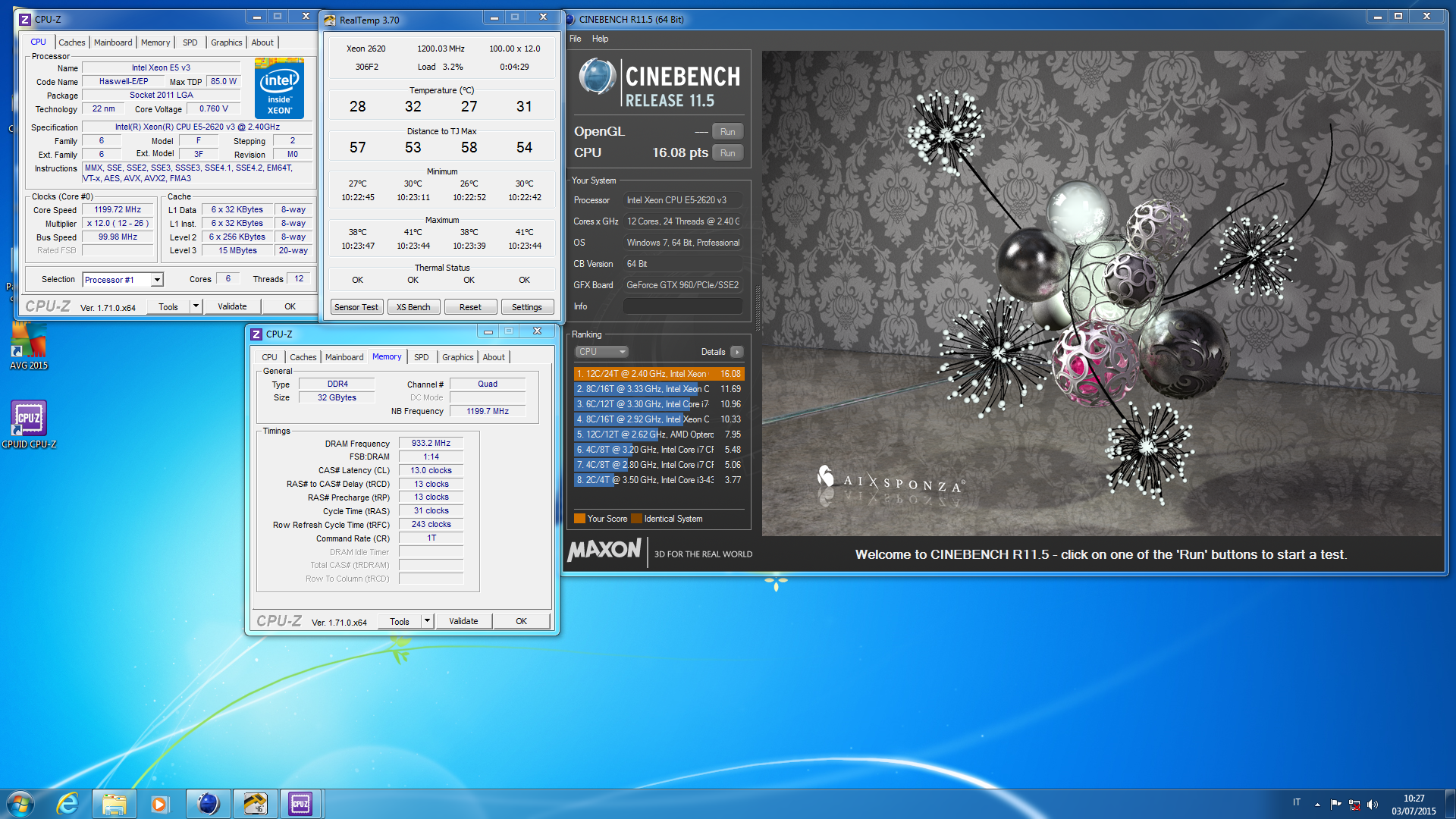Click Validate in CPU-Z CPU window
Screen dimensions: 1456x819
(232, 306)
